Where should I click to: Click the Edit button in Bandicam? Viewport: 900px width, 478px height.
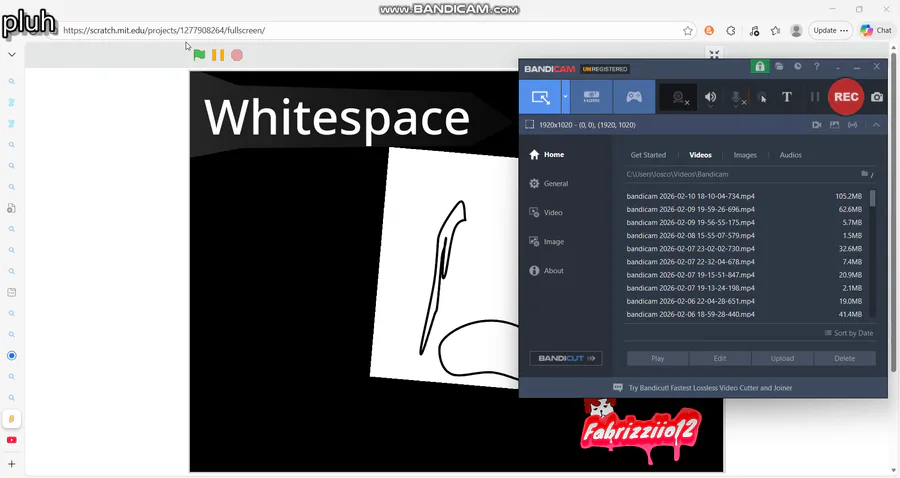[720, 358]
